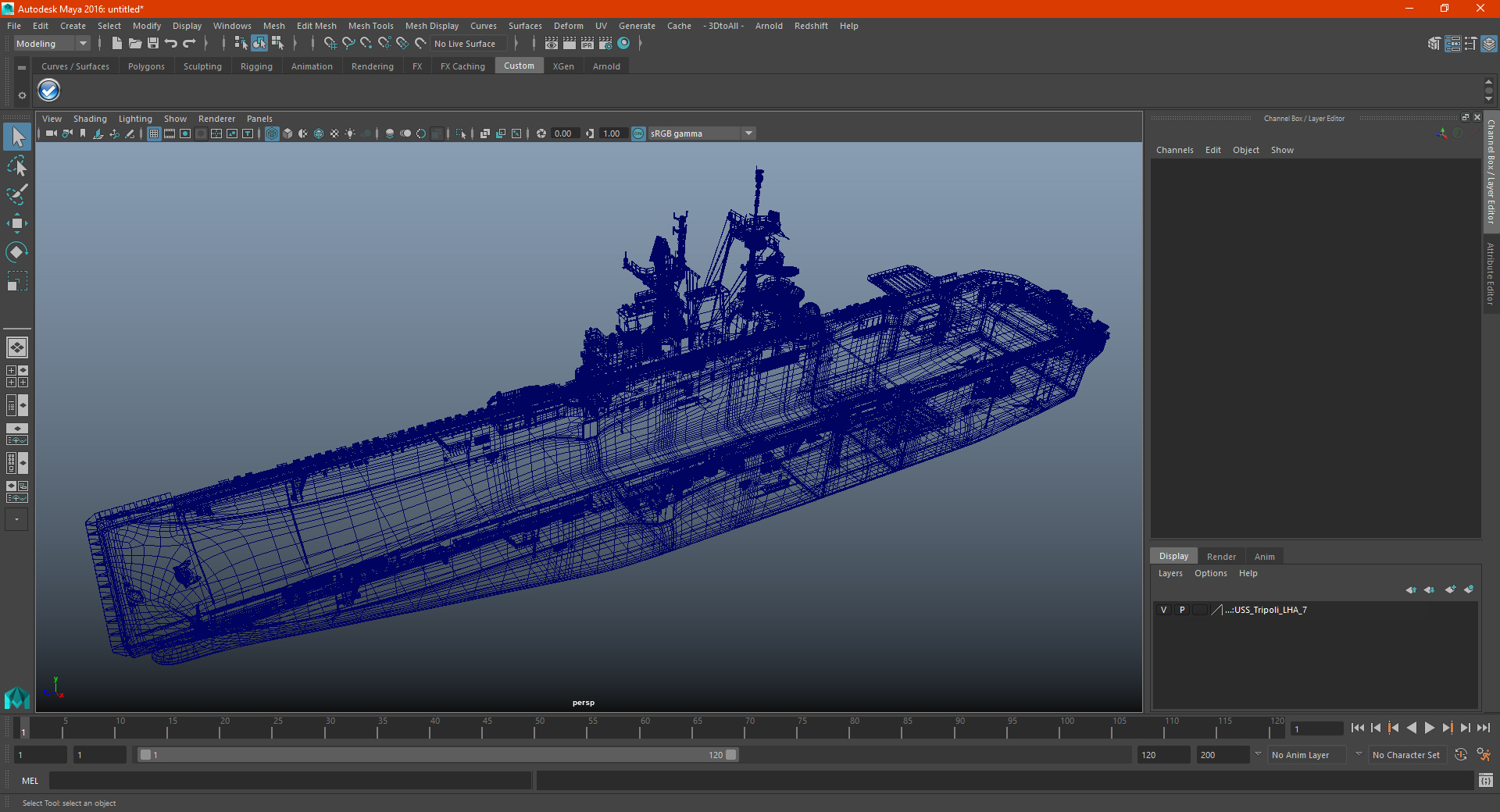Play animation forward
This screenshot has height=812, width=1500.
[x=1429, y=728]
